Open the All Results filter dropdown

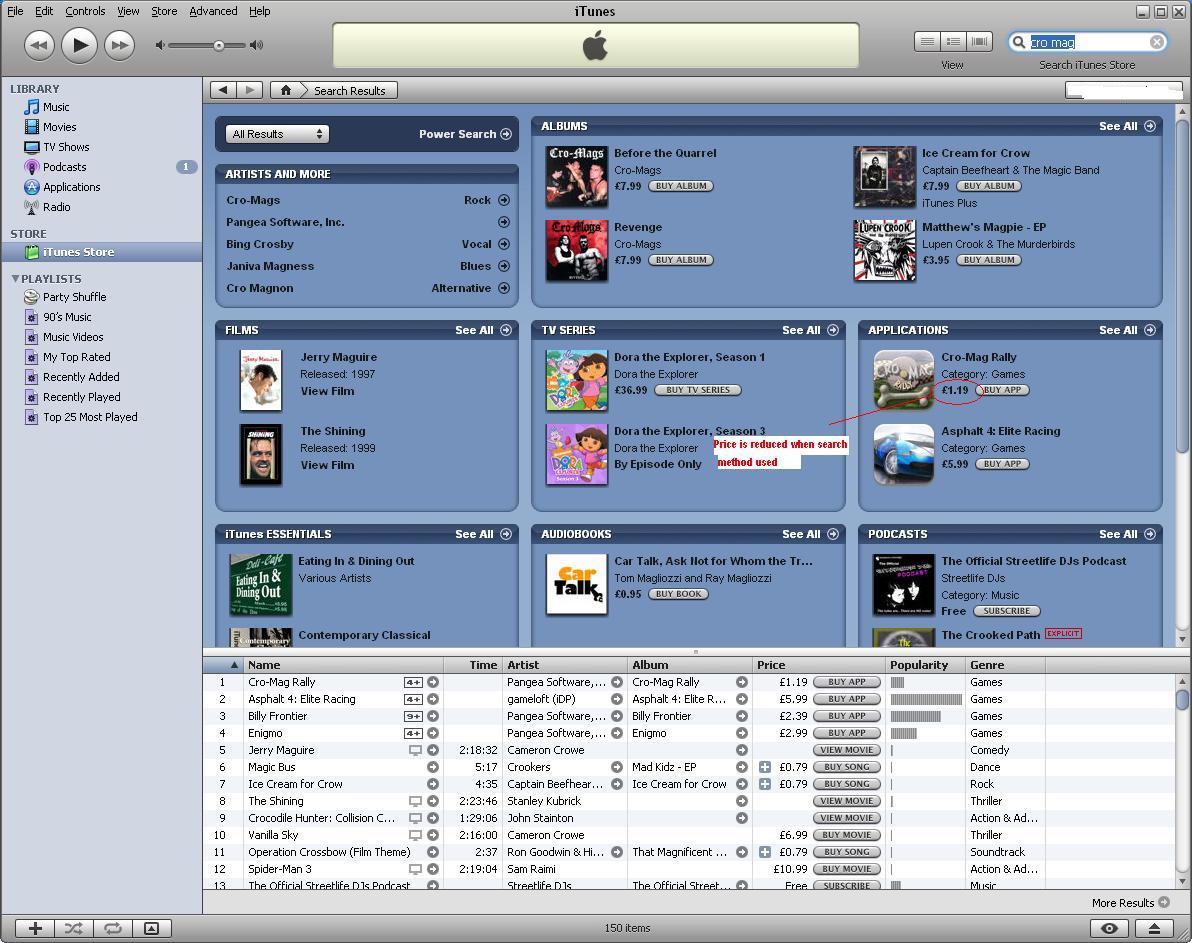click(277, 134)
